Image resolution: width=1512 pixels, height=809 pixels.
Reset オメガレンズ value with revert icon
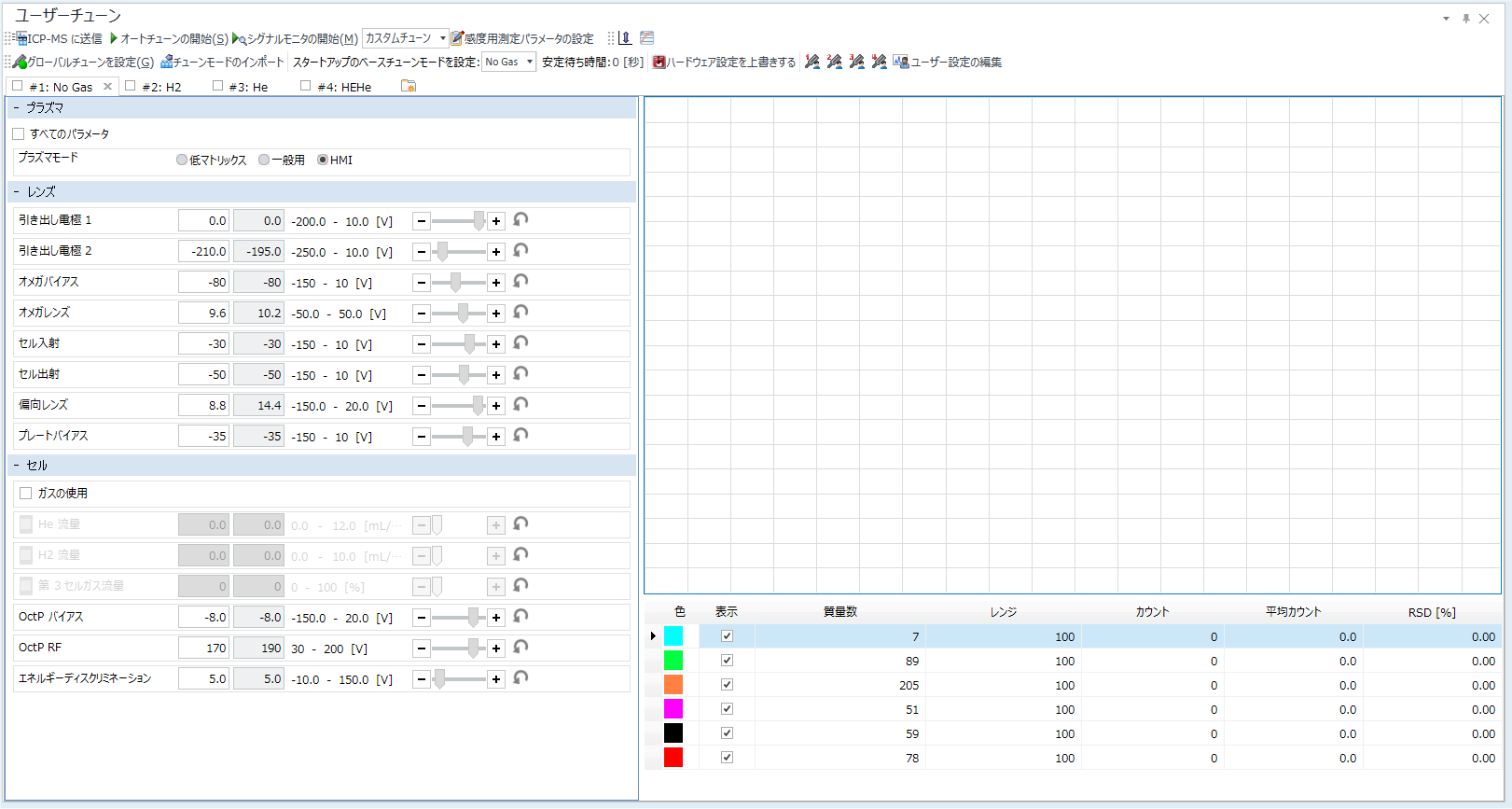pos(520,313)
